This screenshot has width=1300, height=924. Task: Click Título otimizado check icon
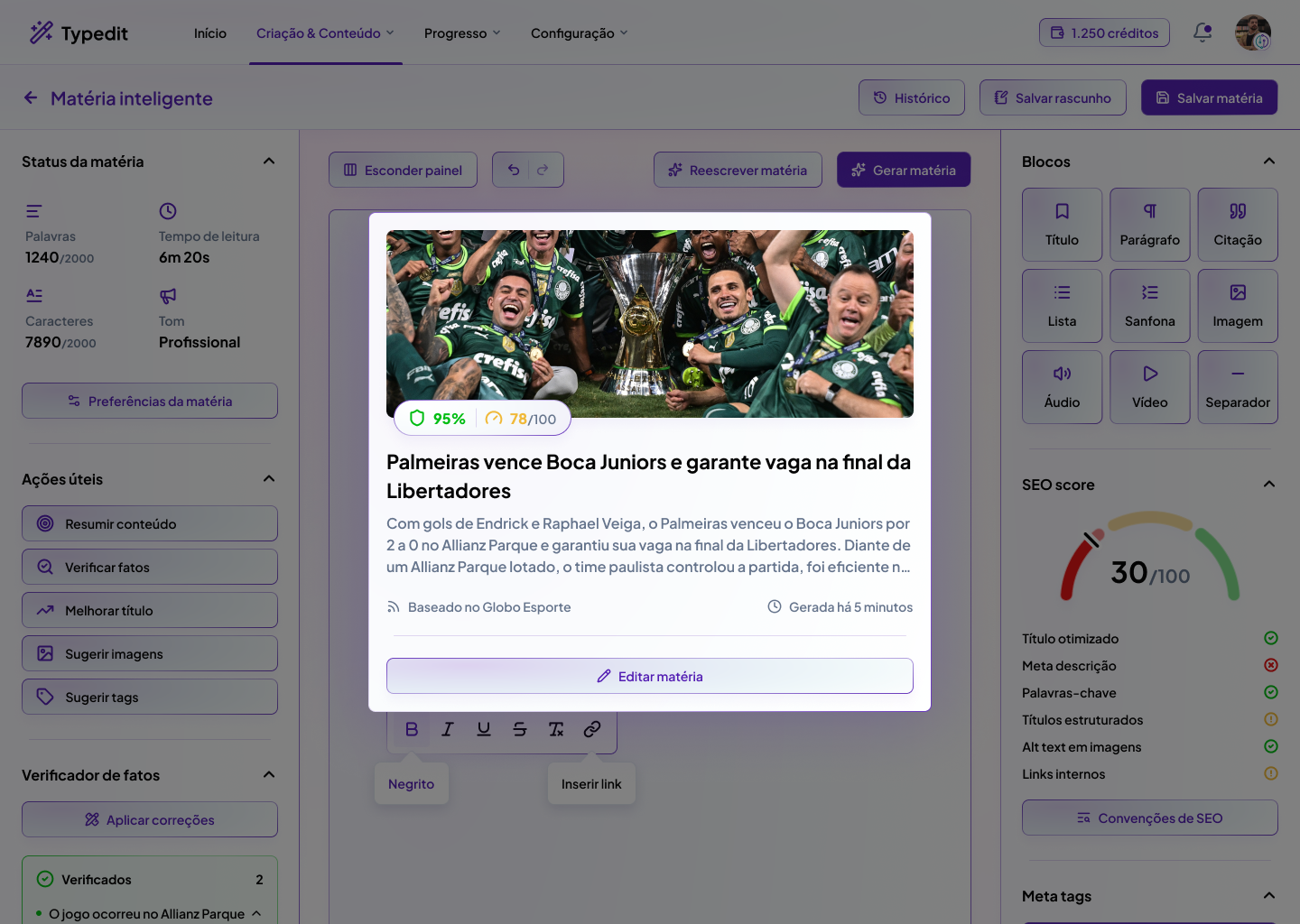(1271, 638)
